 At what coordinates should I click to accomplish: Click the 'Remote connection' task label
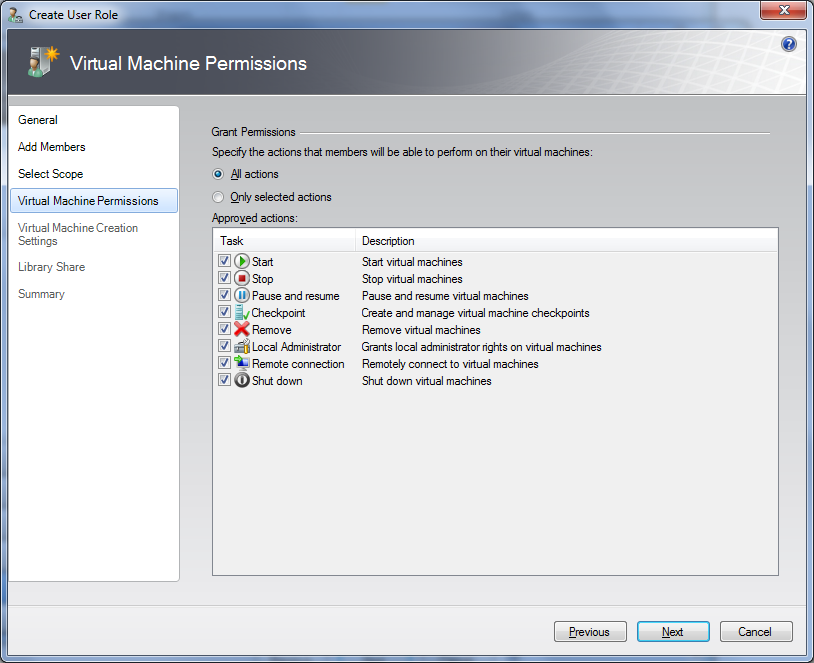(x=298, y=364)
